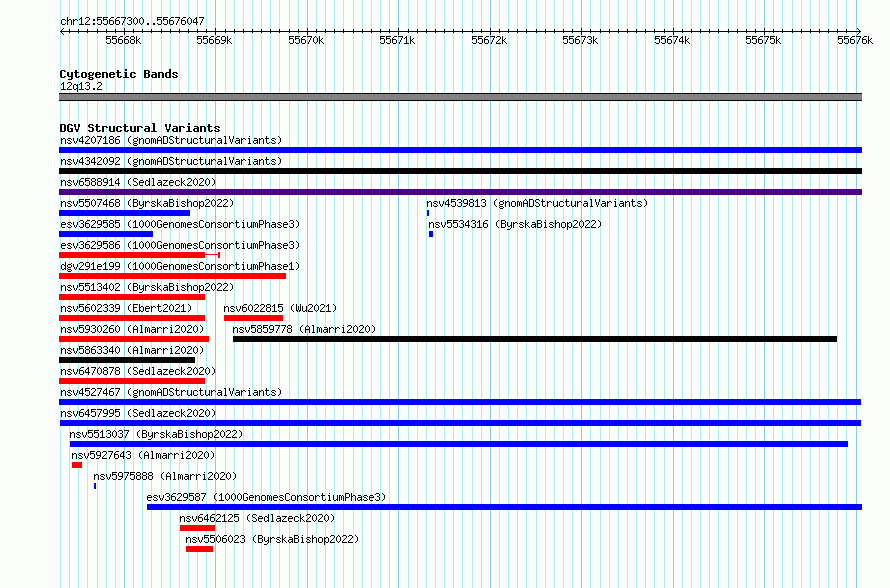Select the blue bar under nsv5507468
The width and height of the screenshot is (890, 588).
[124, 213]
